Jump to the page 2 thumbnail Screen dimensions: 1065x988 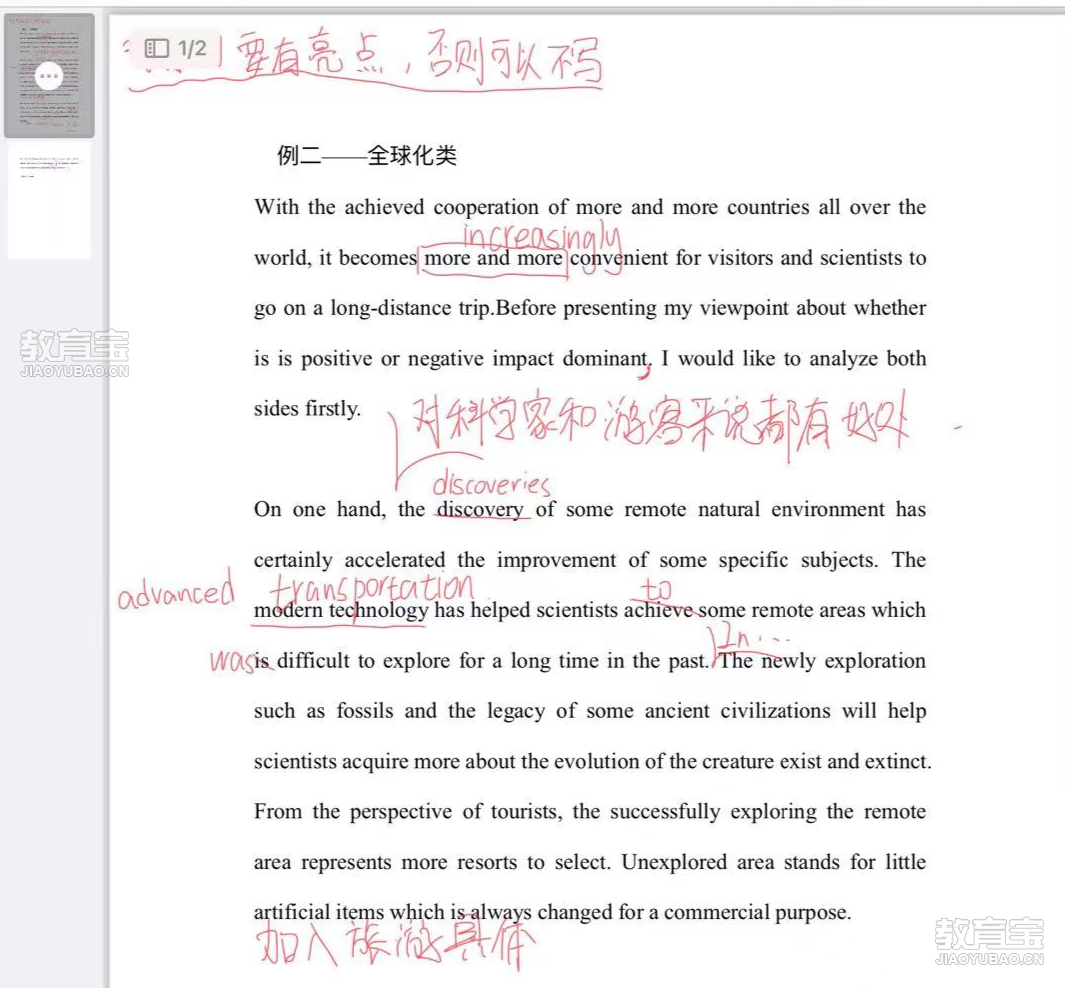(x=49, y=201)
